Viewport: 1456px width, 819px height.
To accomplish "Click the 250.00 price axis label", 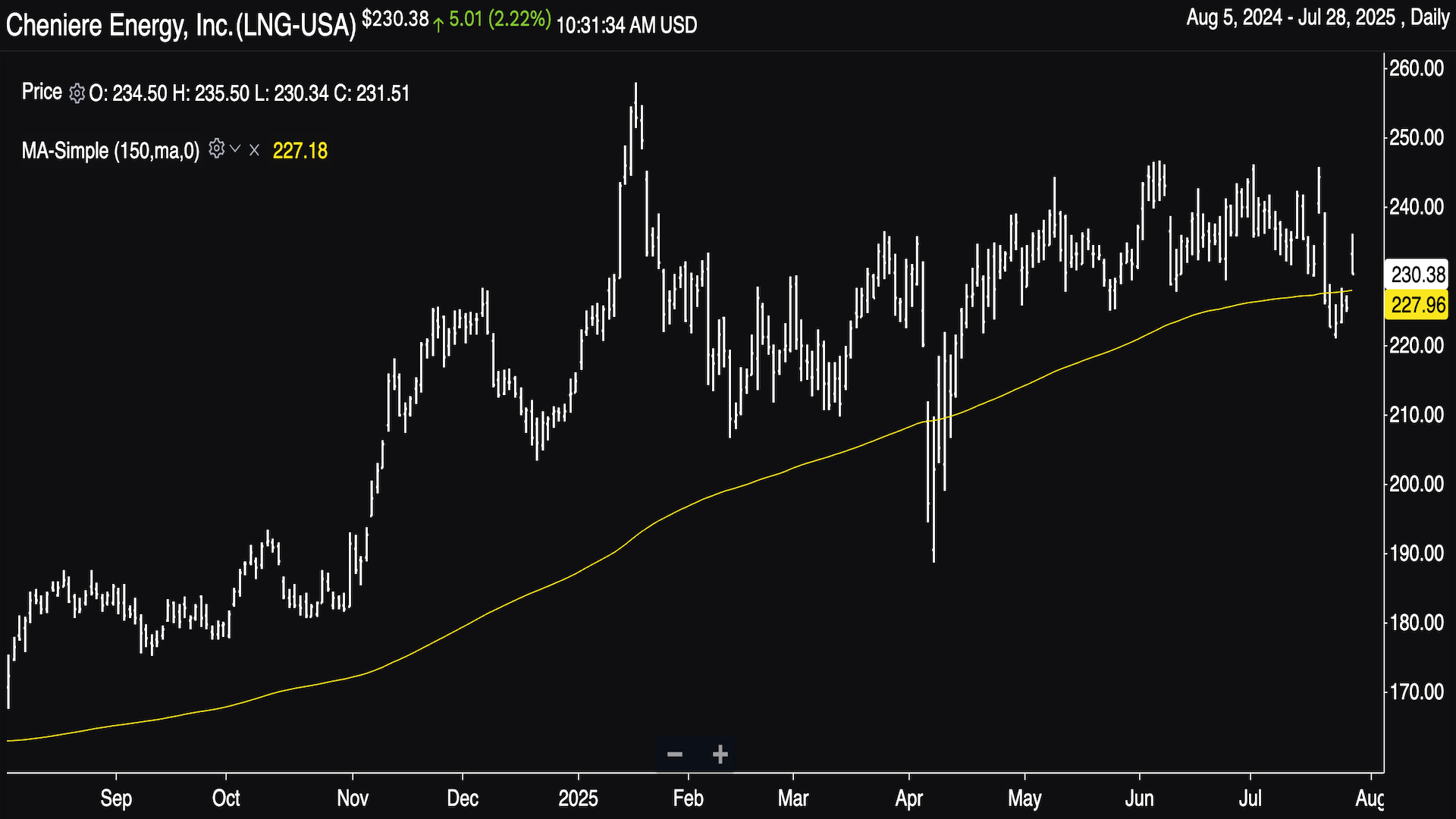I will pos(1417,137).
